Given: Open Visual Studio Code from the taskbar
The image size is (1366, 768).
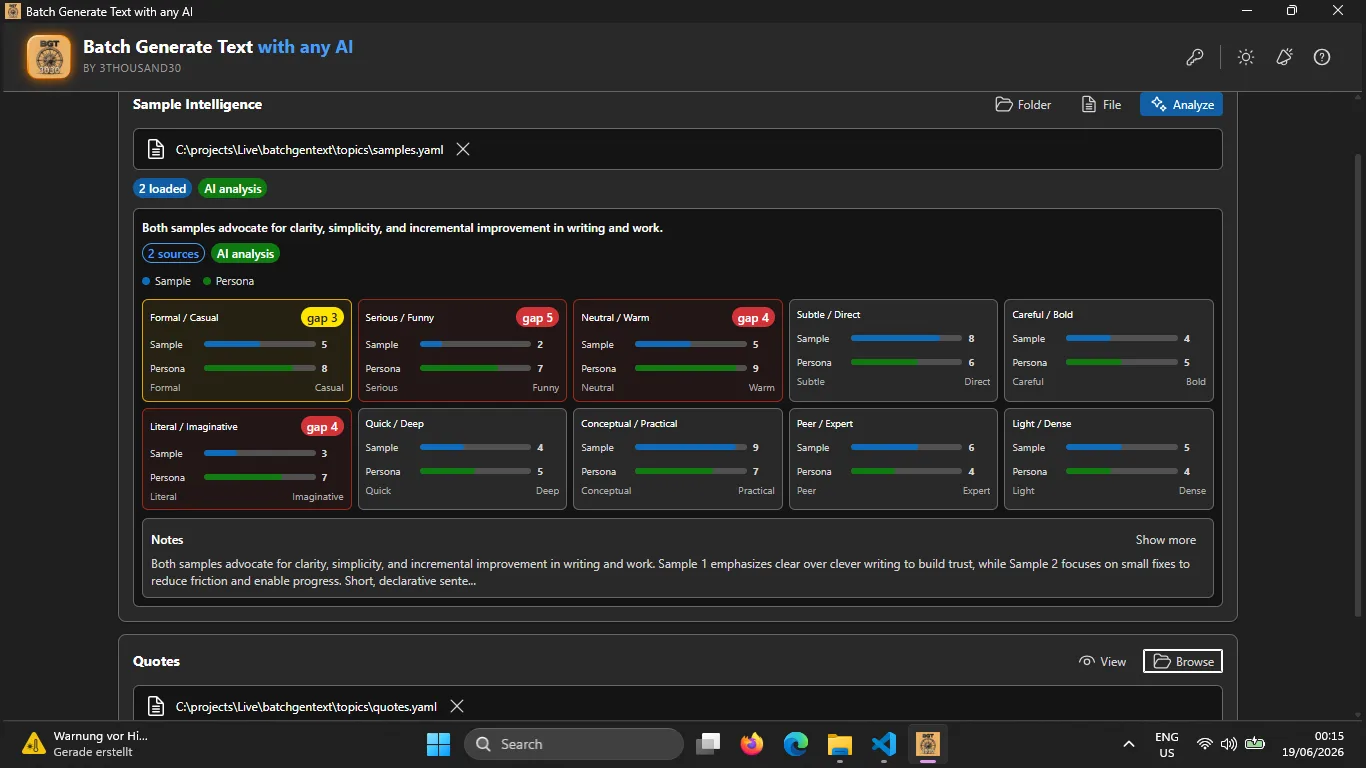Looking at the screenshot, I should pos(883,744).
